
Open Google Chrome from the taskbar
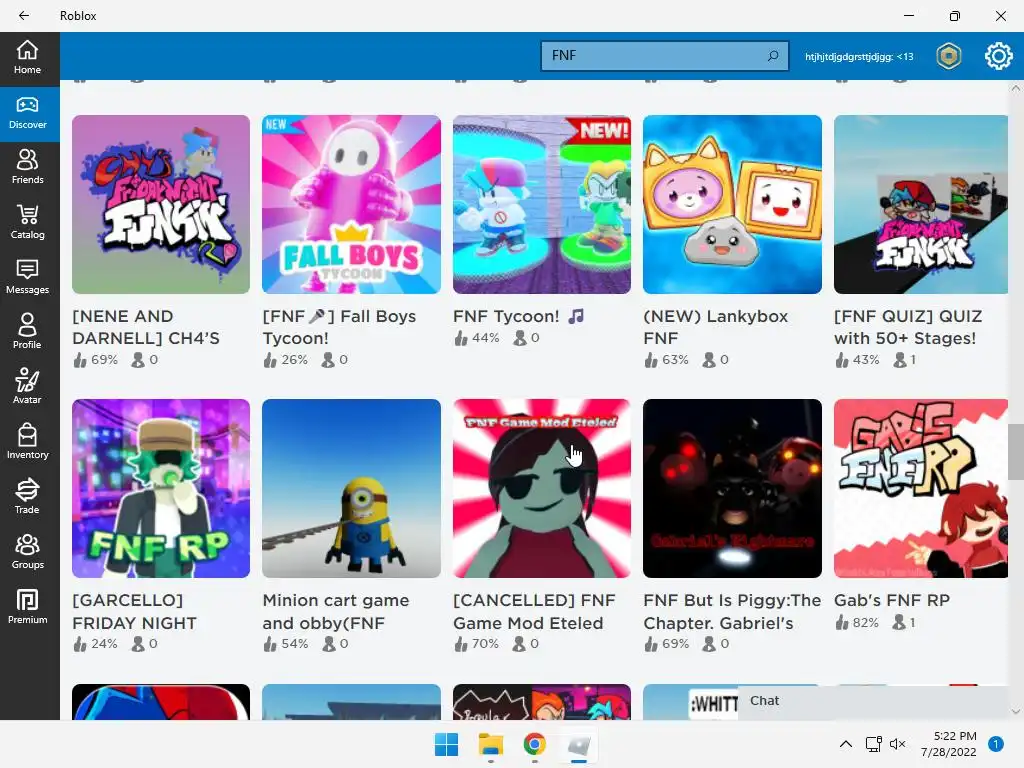pyautogui.click(x=534, y=744)
